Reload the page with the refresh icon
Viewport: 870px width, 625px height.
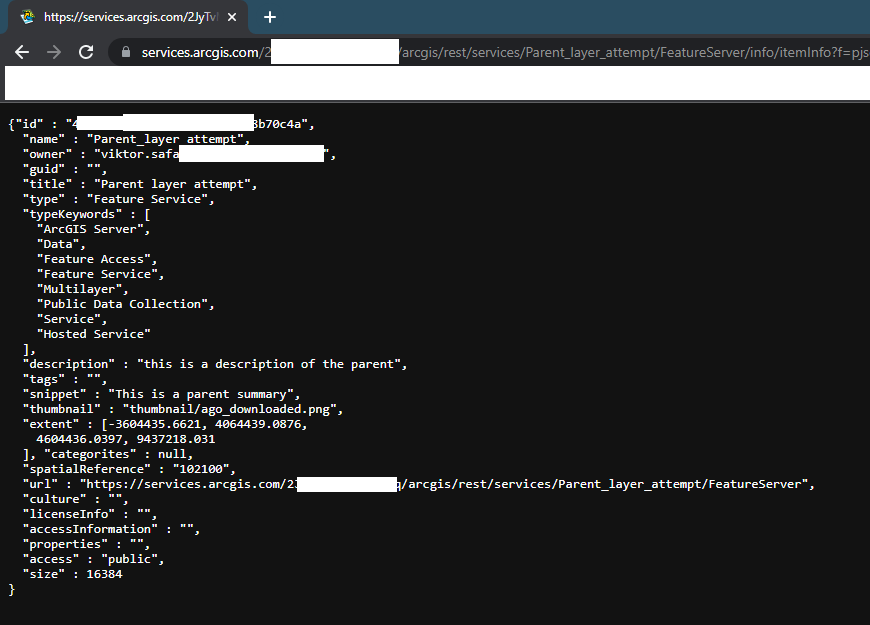coord(86,52)
